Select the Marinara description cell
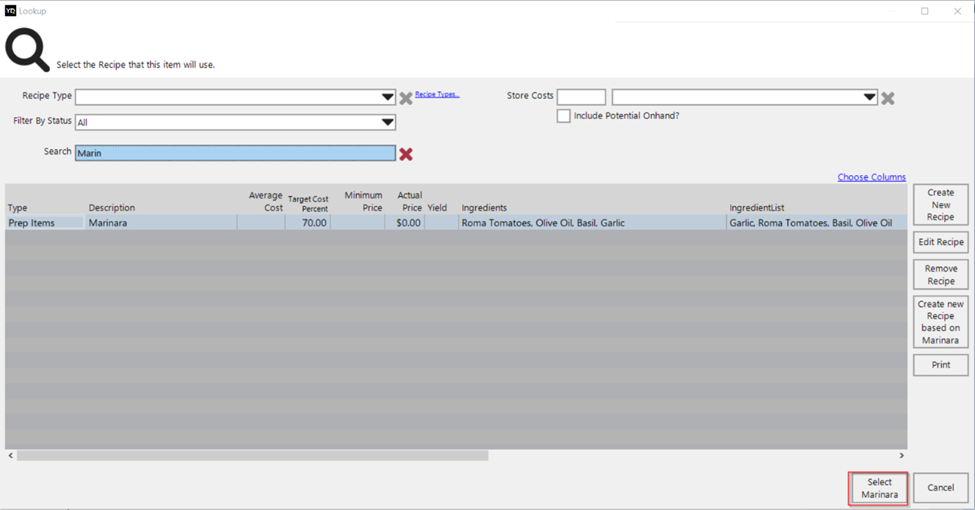 pos(160,223)
